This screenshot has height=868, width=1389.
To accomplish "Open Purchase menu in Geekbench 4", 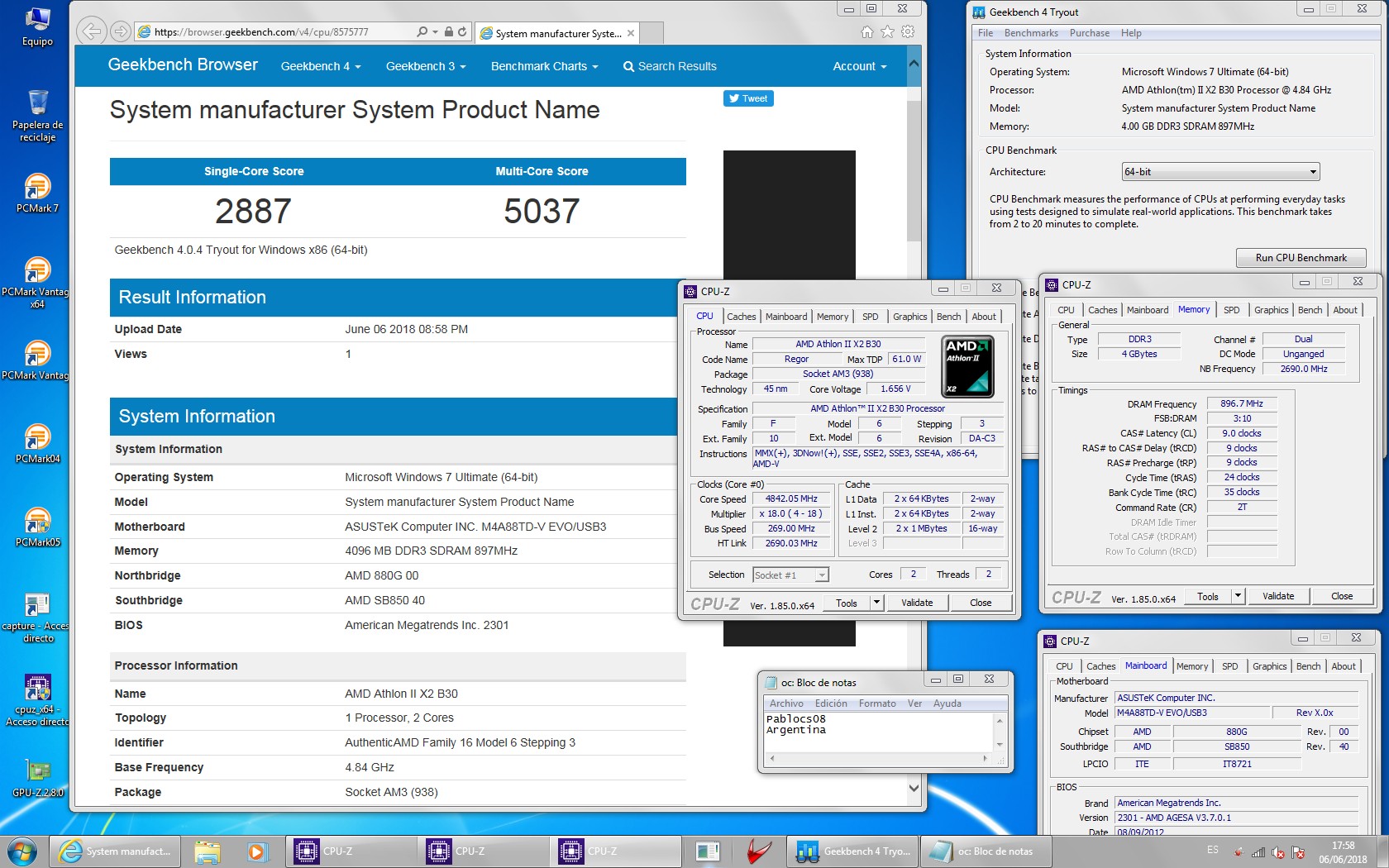I will [x=1090, y=33].
